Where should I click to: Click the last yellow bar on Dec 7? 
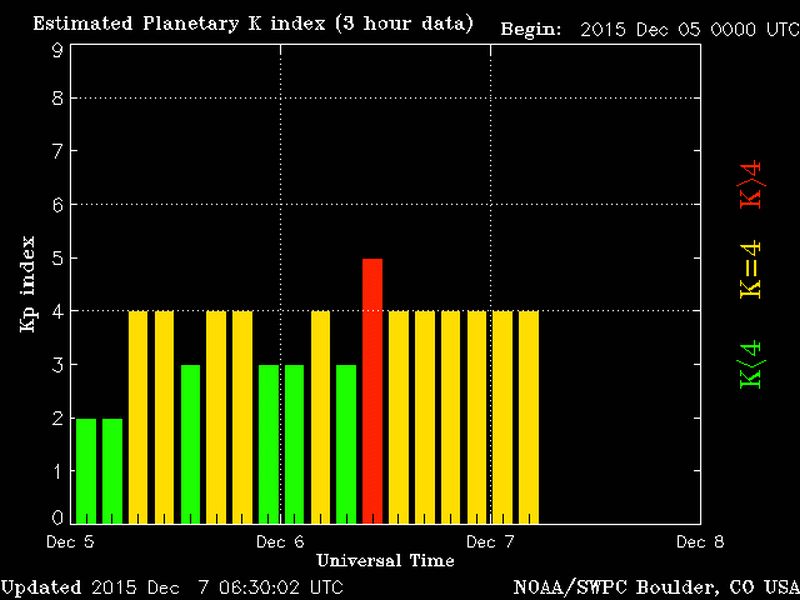pos(529,417)
